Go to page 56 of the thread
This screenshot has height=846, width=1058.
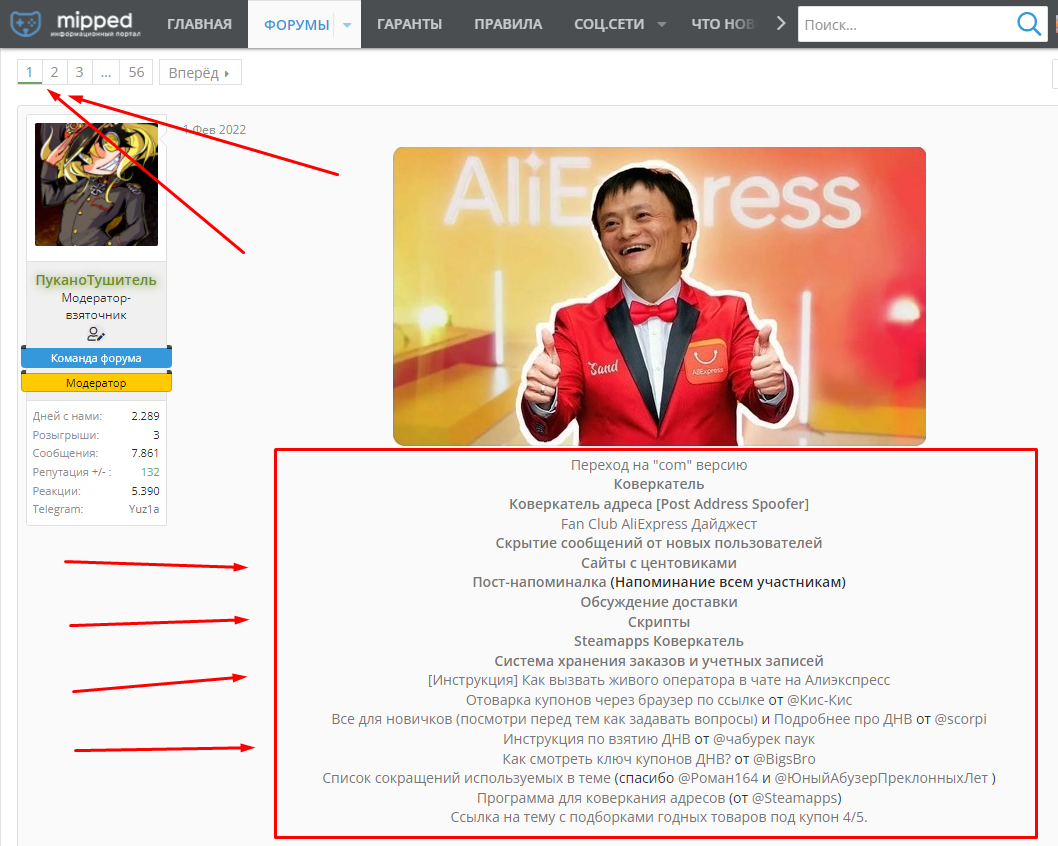pyautogui.click(x=136, y=72)
